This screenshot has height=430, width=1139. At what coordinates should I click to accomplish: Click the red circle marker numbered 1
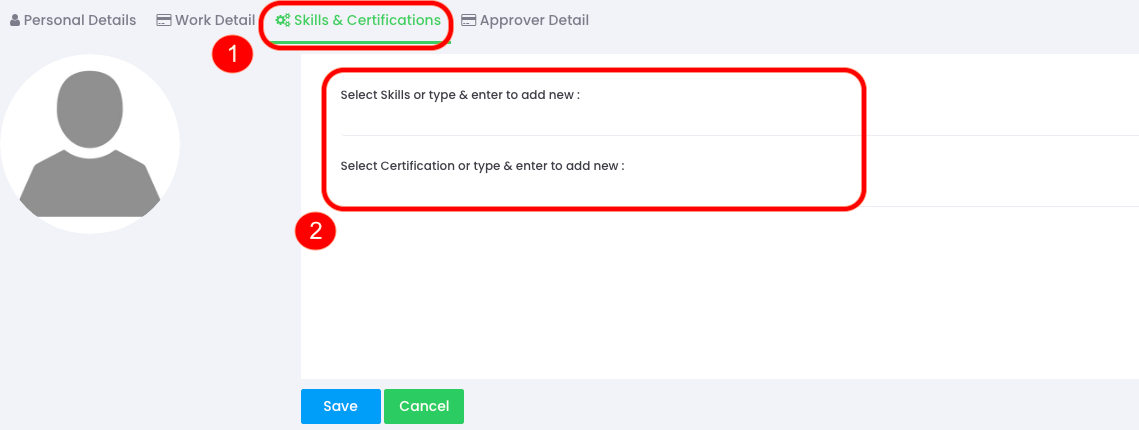(232, 54)
